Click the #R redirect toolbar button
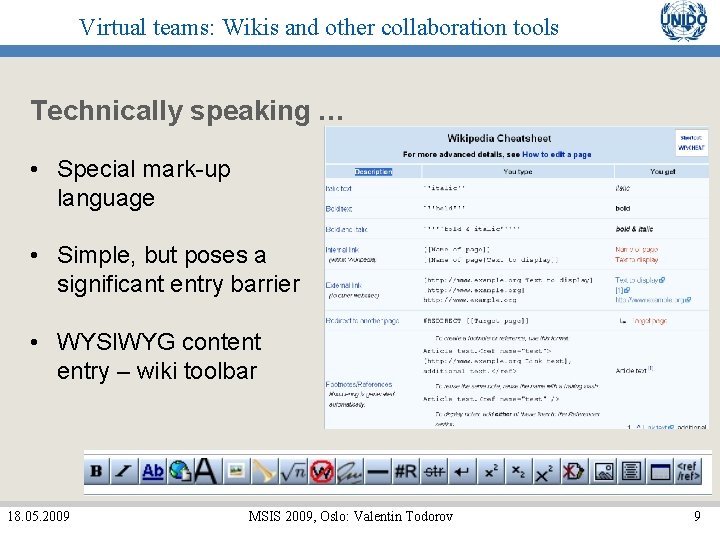 coord(406,471)
